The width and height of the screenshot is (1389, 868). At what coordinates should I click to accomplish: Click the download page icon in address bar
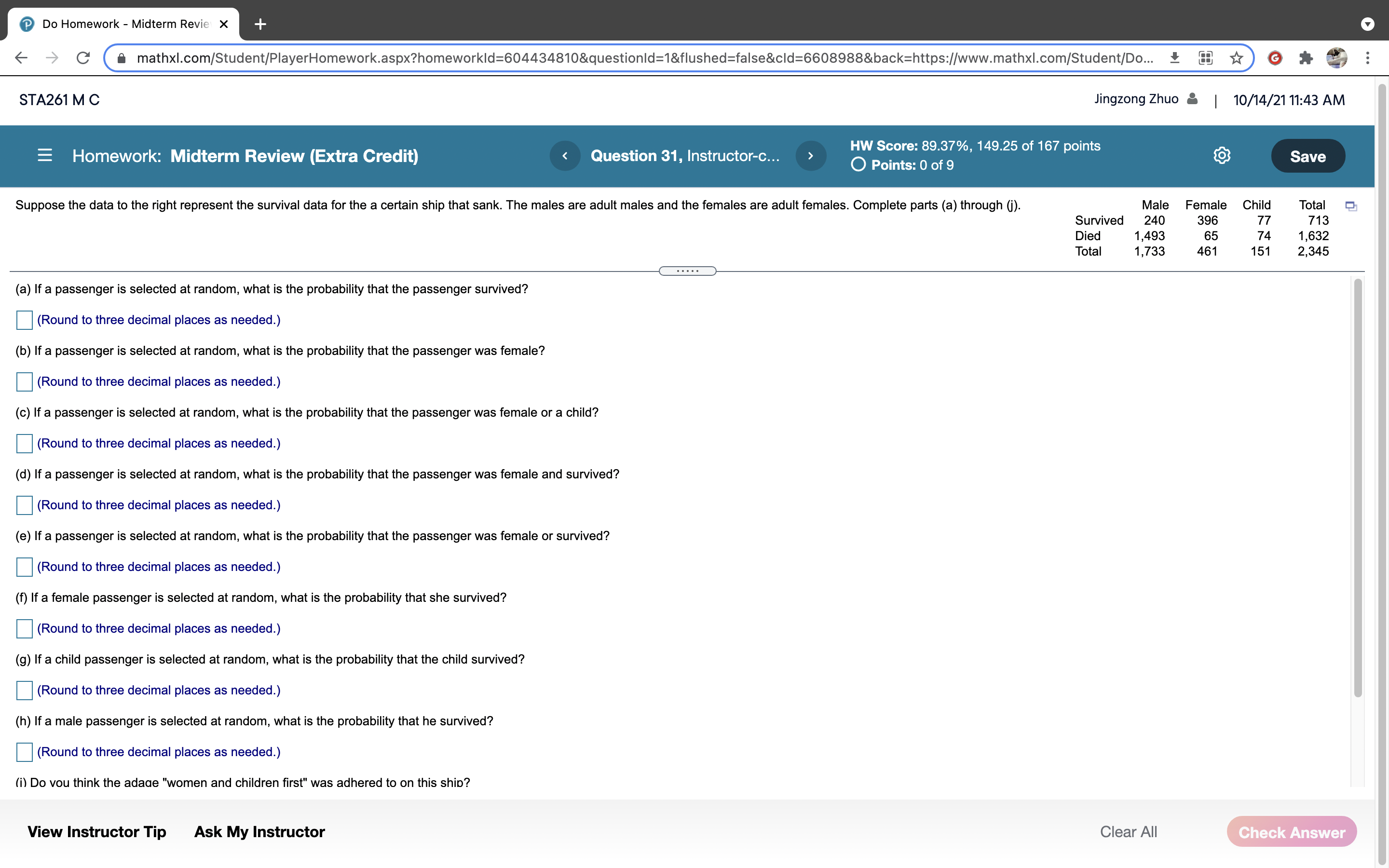pyautogui.click(x=1175, y=58)
